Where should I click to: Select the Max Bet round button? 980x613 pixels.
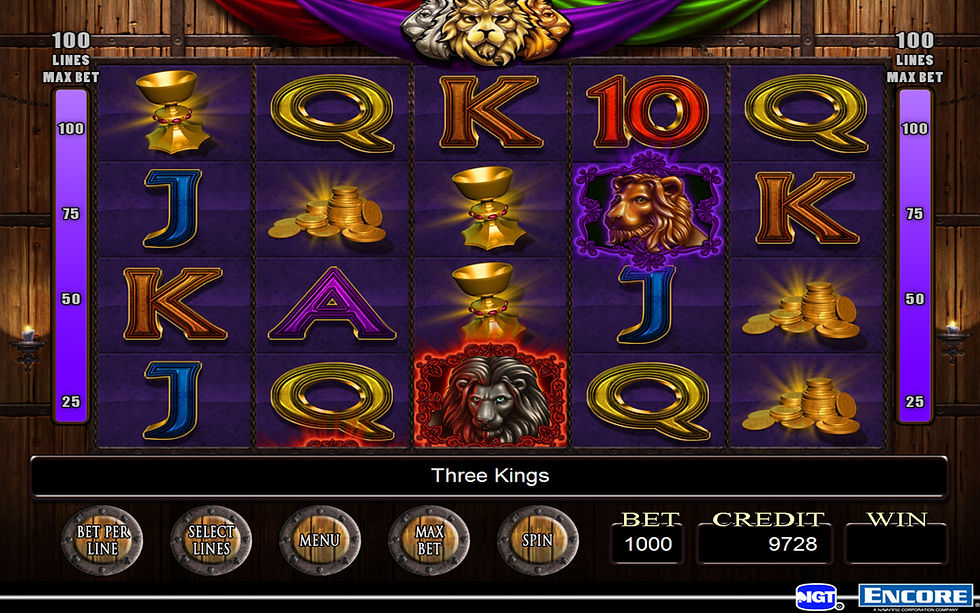coord(429,541)
